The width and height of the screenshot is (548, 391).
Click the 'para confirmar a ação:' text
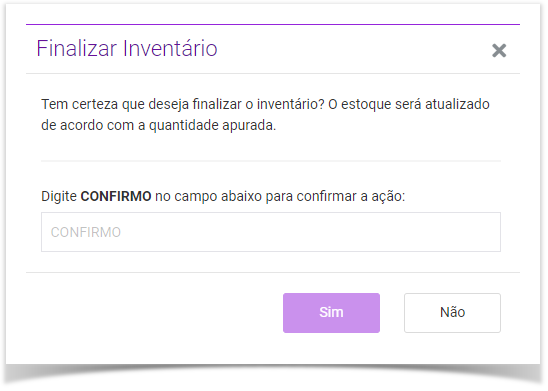[335, 196]
